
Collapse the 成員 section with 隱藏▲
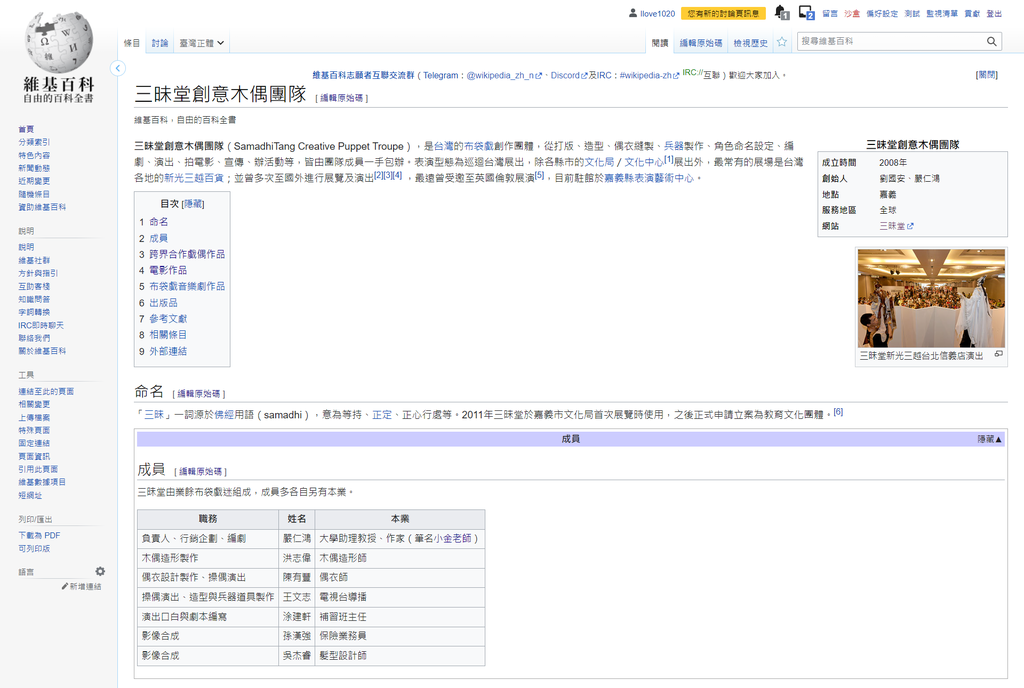[x=989, y=439]
